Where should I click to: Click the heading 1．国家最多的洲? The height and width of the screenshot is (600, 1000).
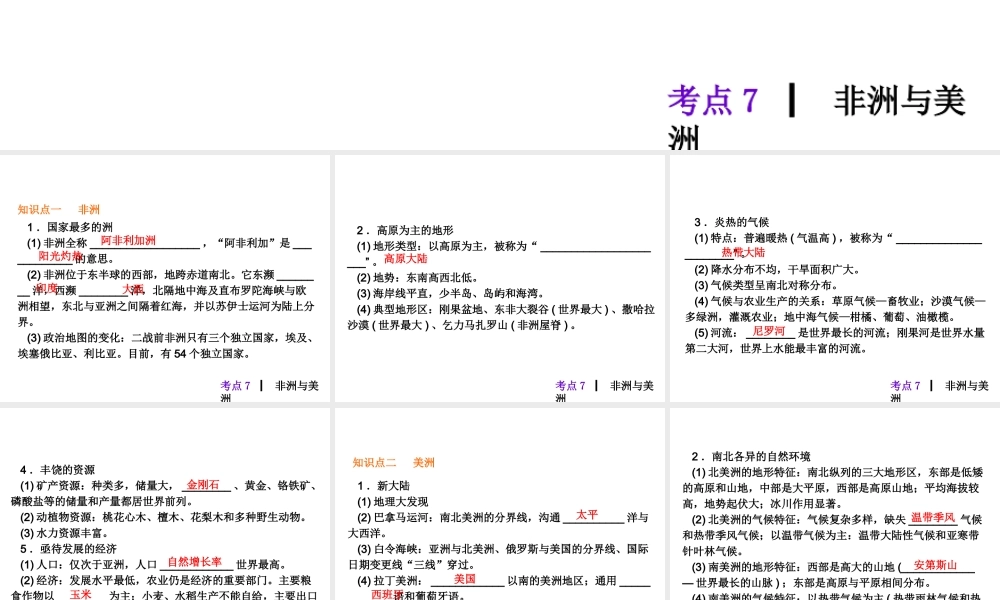coord(70,226)
